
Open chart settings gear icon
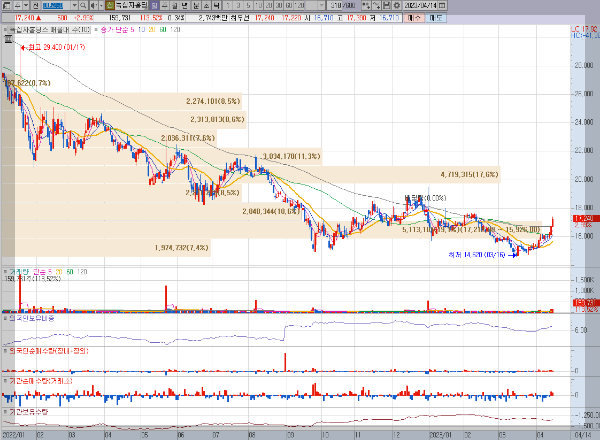click(x=396, y=5)
